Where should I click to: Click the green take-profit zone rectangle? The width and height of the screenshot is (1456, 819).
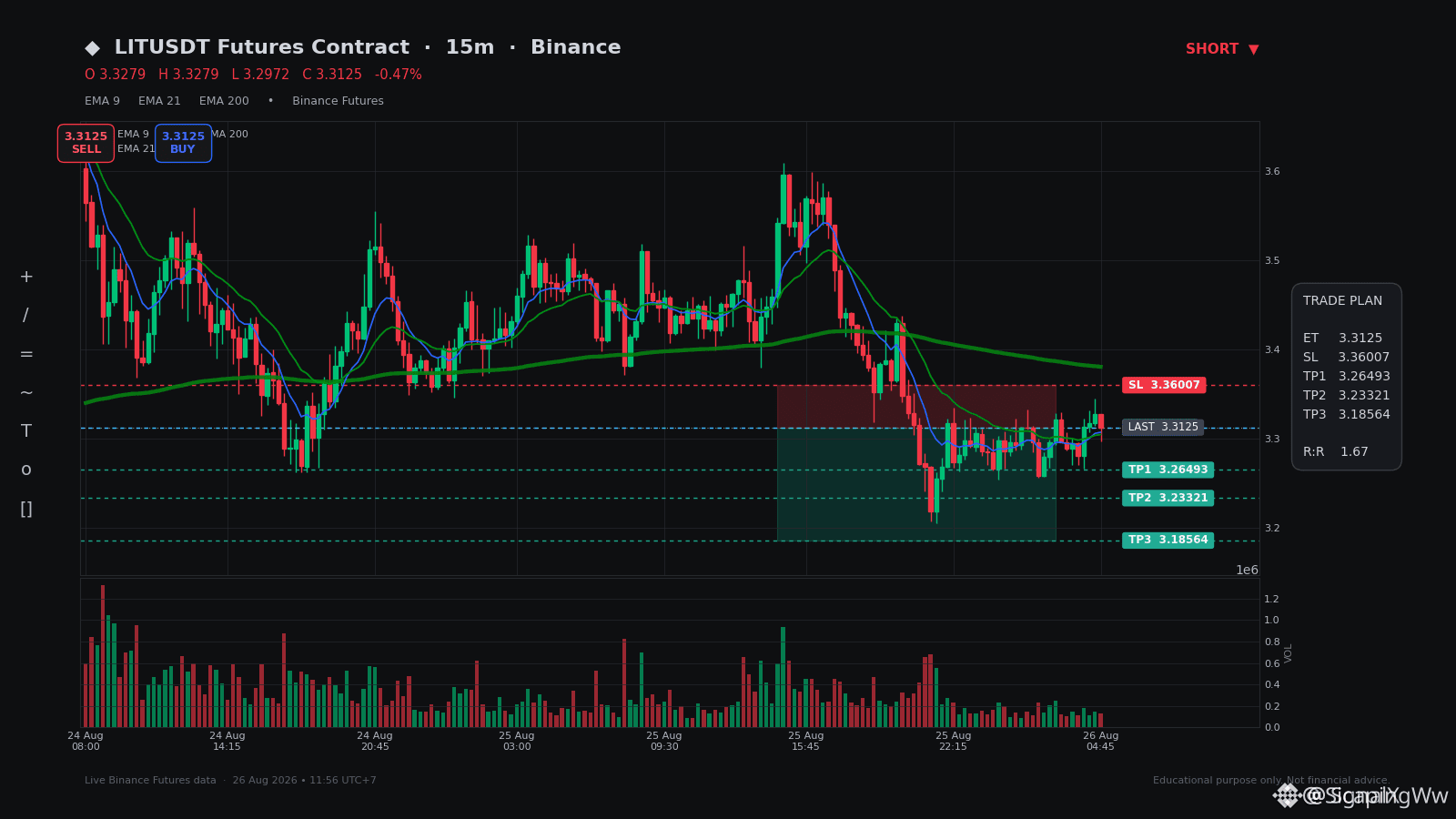916,484
